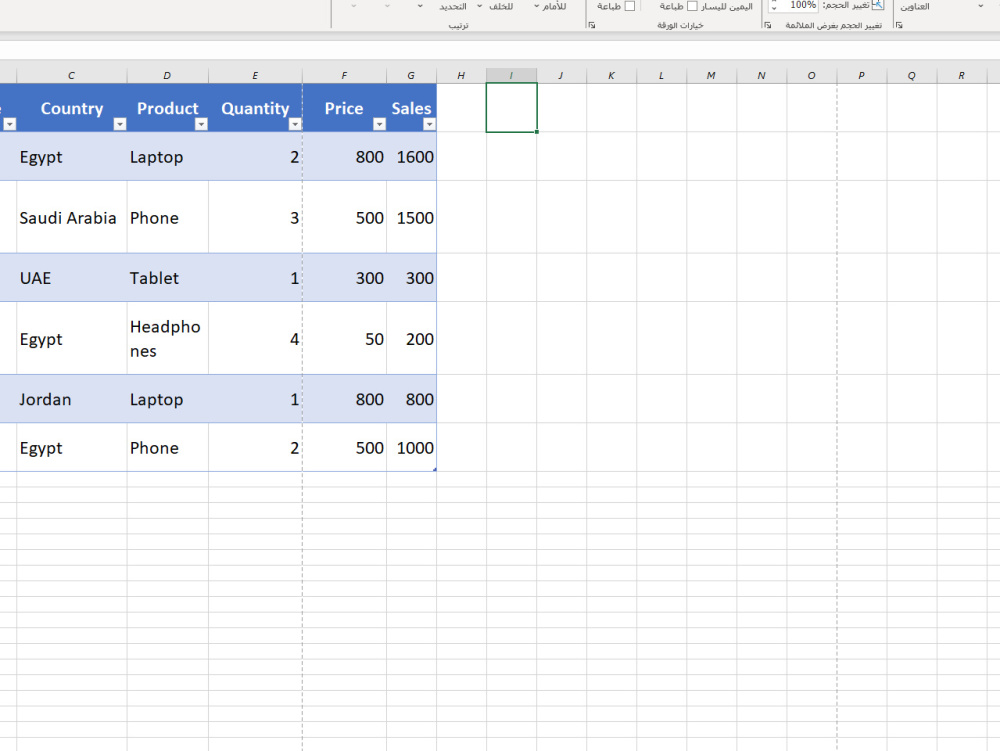Open Sales column filter dropdown
The image size is (1000, 751).
(429, 124)
